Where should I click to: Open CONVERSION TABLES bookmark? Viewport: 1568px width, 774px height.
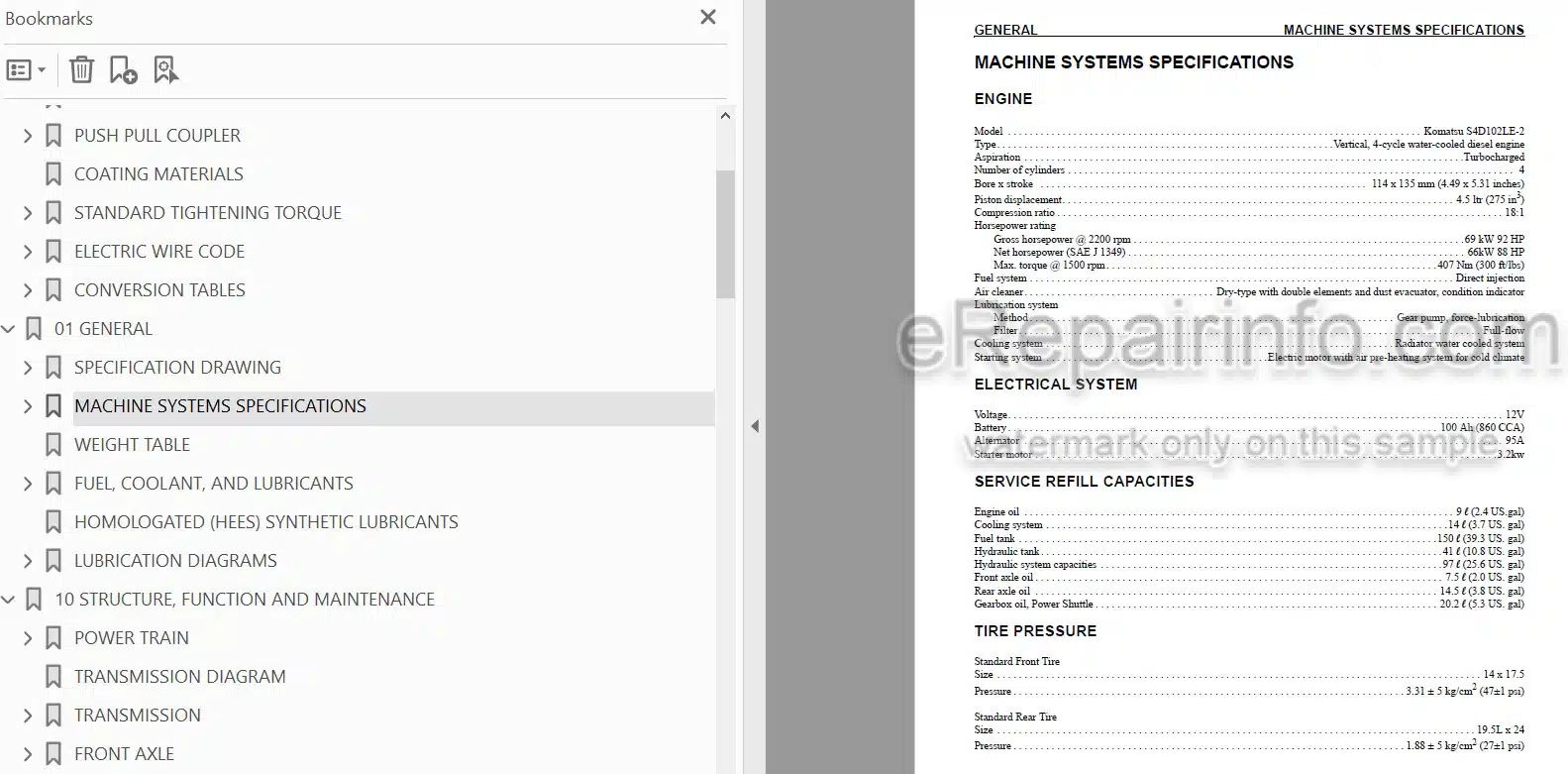[x=159, y=290]
